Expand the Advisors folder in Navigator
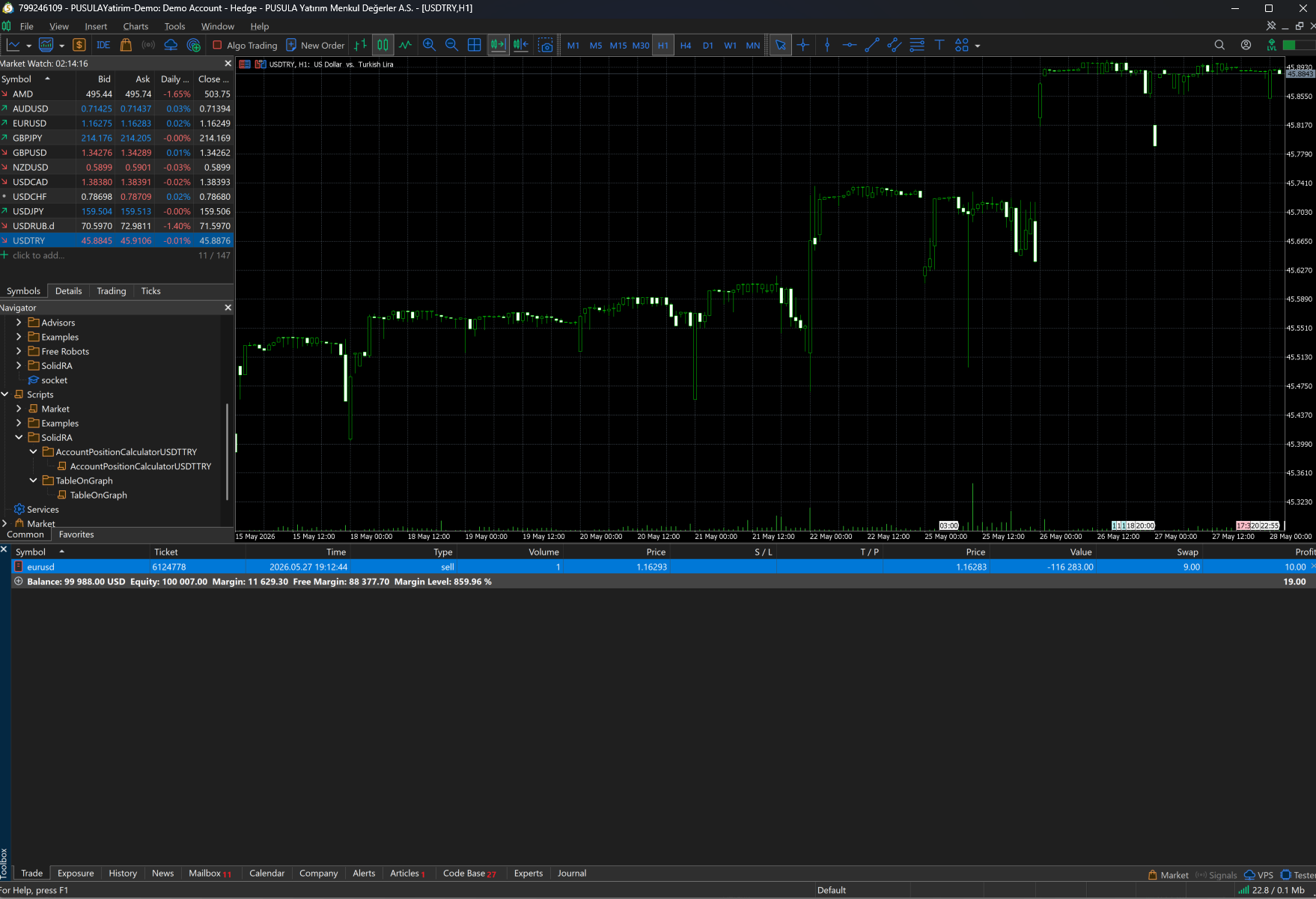 tap(19, 323)
